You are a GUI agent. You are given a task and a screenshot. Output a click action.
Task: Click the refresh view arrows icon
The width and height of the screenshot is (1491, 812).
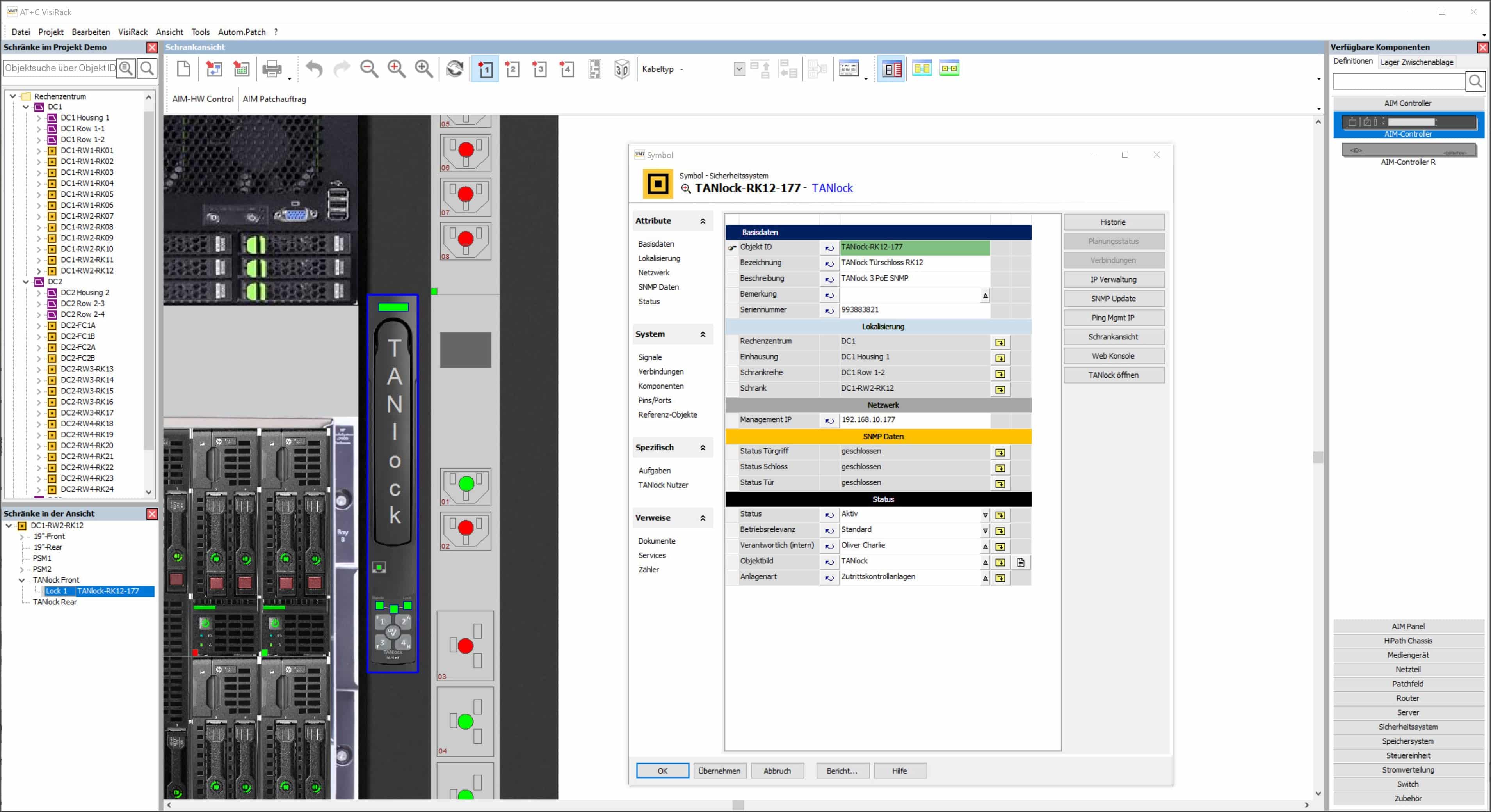(x=455, y=69)
